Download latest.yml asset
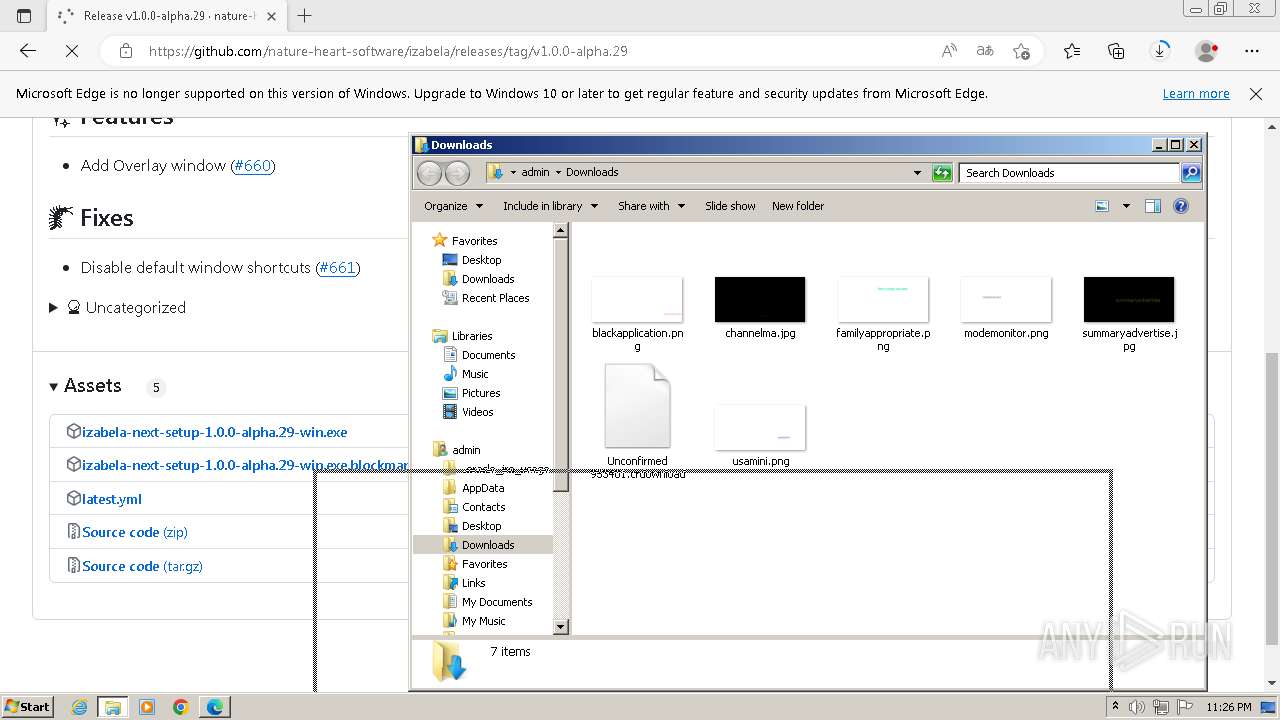1280x720 pixels. [x=111, y=499]
